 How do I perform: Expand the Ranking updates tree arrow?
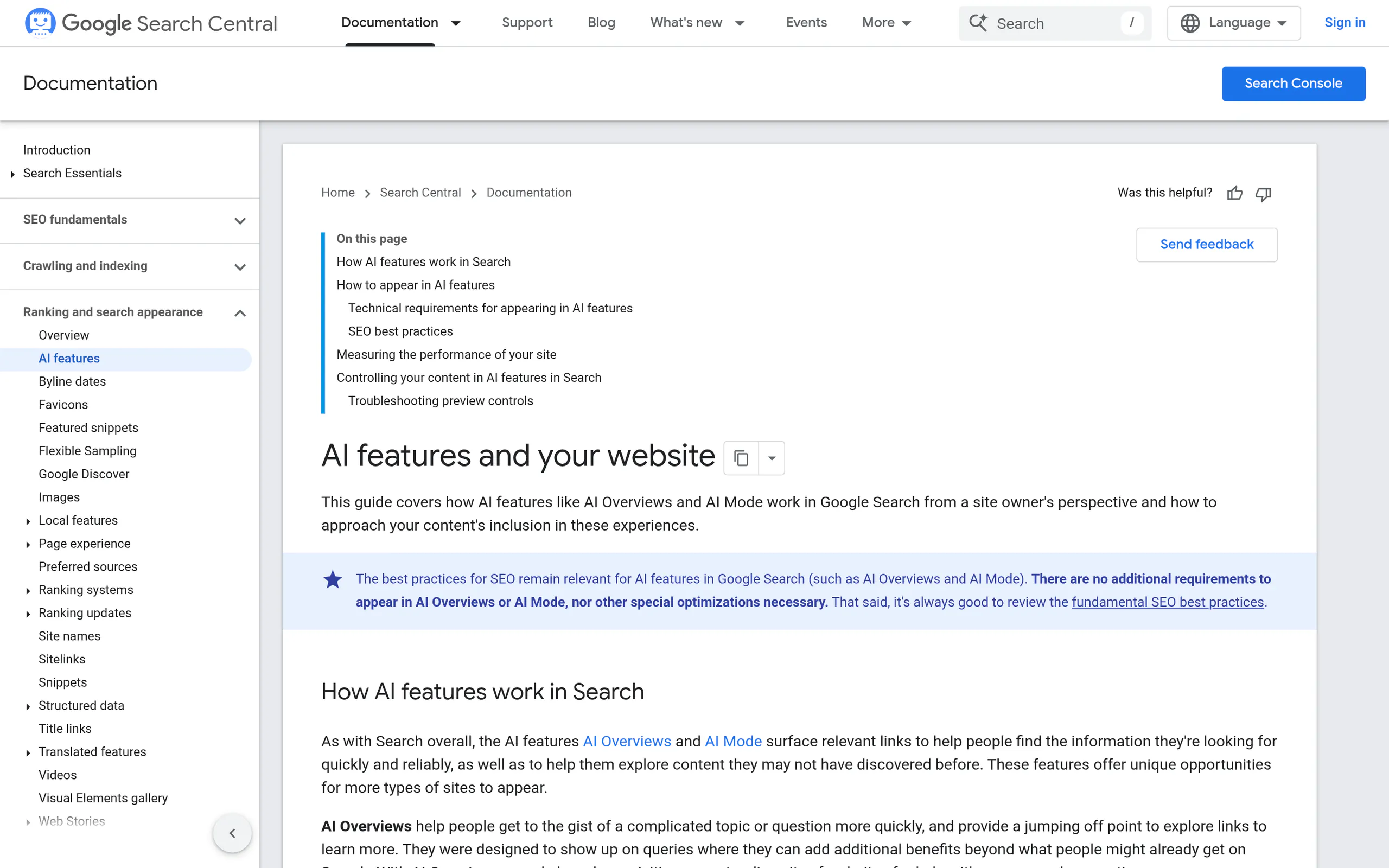(x=28, y=614)
